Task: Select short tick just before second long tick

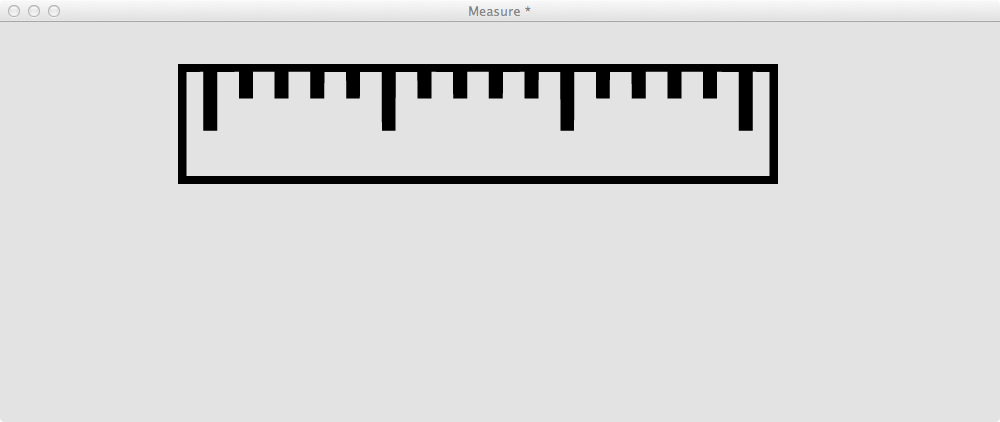Action: tap(353, 85)
